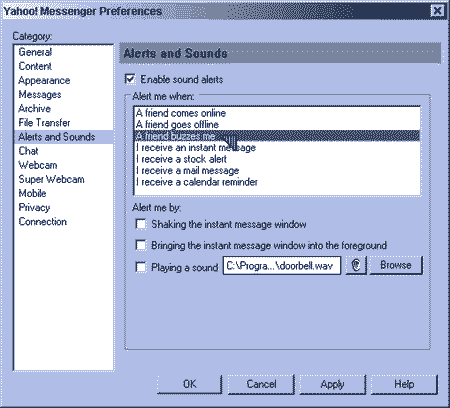Go to the Messages category
The image size is (450, 408).
pyautogui.click(x=40, y=94)
